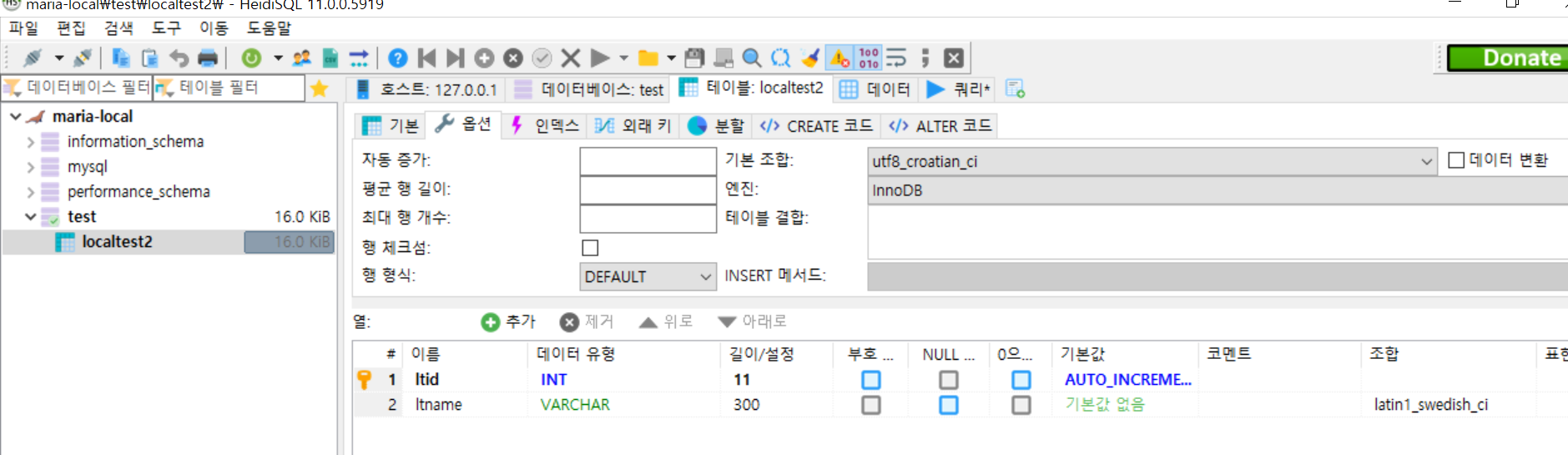Switch to the 데이터 tab
1568x455 pixels.
click(876, 89)
